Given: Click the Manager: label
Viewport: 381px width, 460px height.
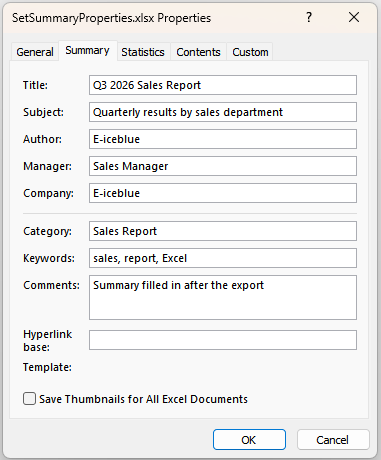Looking at the screenshot, I should [x=47, y=166].
